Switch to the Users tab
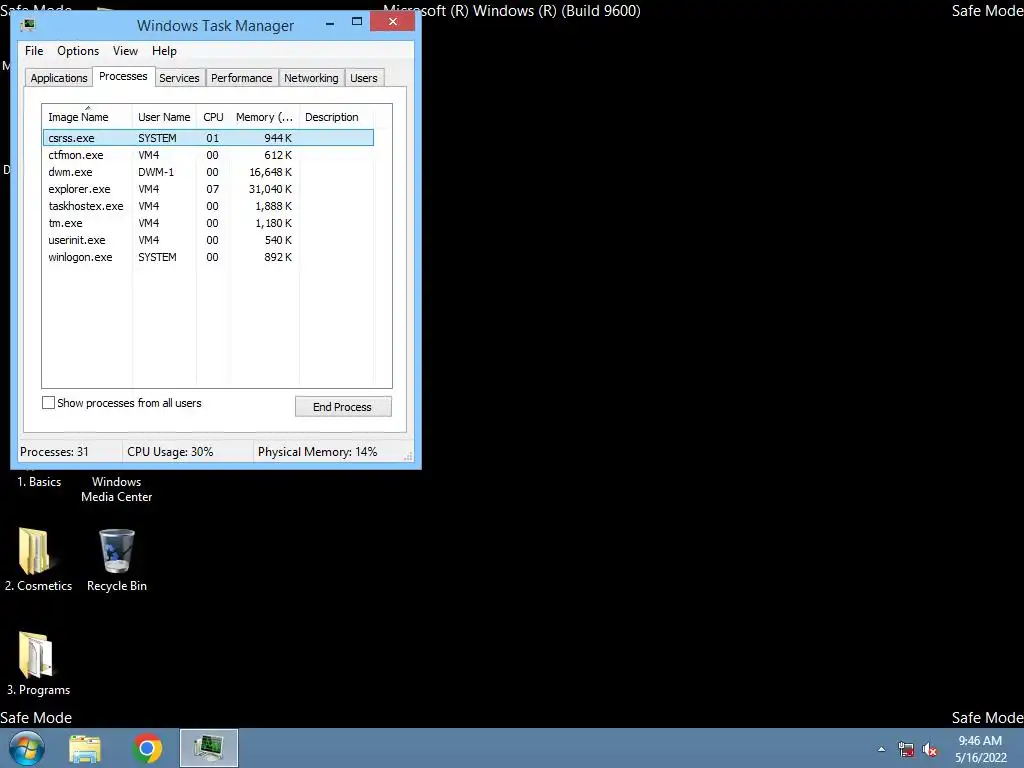The width and height of the screenshot is (1024, 768). (x=364, y=78)
